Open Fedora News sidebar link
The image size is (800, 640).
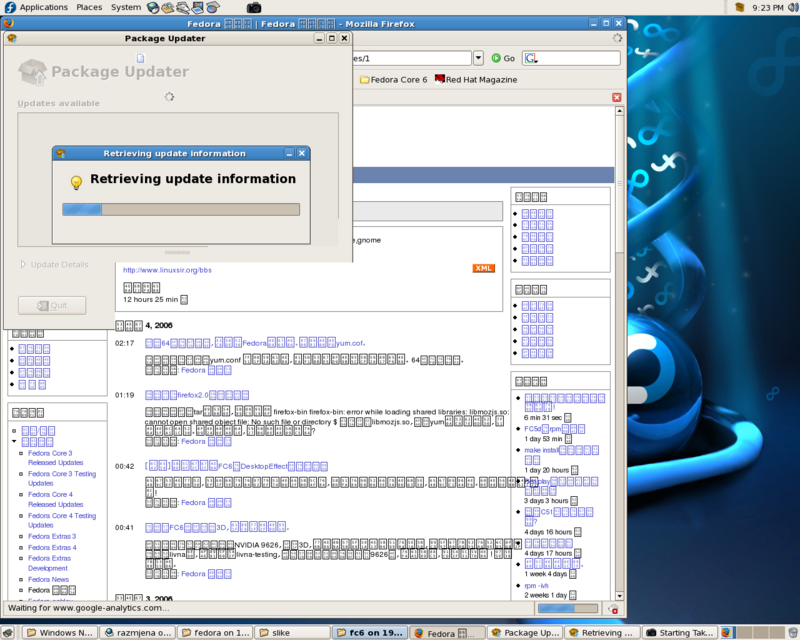(x=48, y=579)
